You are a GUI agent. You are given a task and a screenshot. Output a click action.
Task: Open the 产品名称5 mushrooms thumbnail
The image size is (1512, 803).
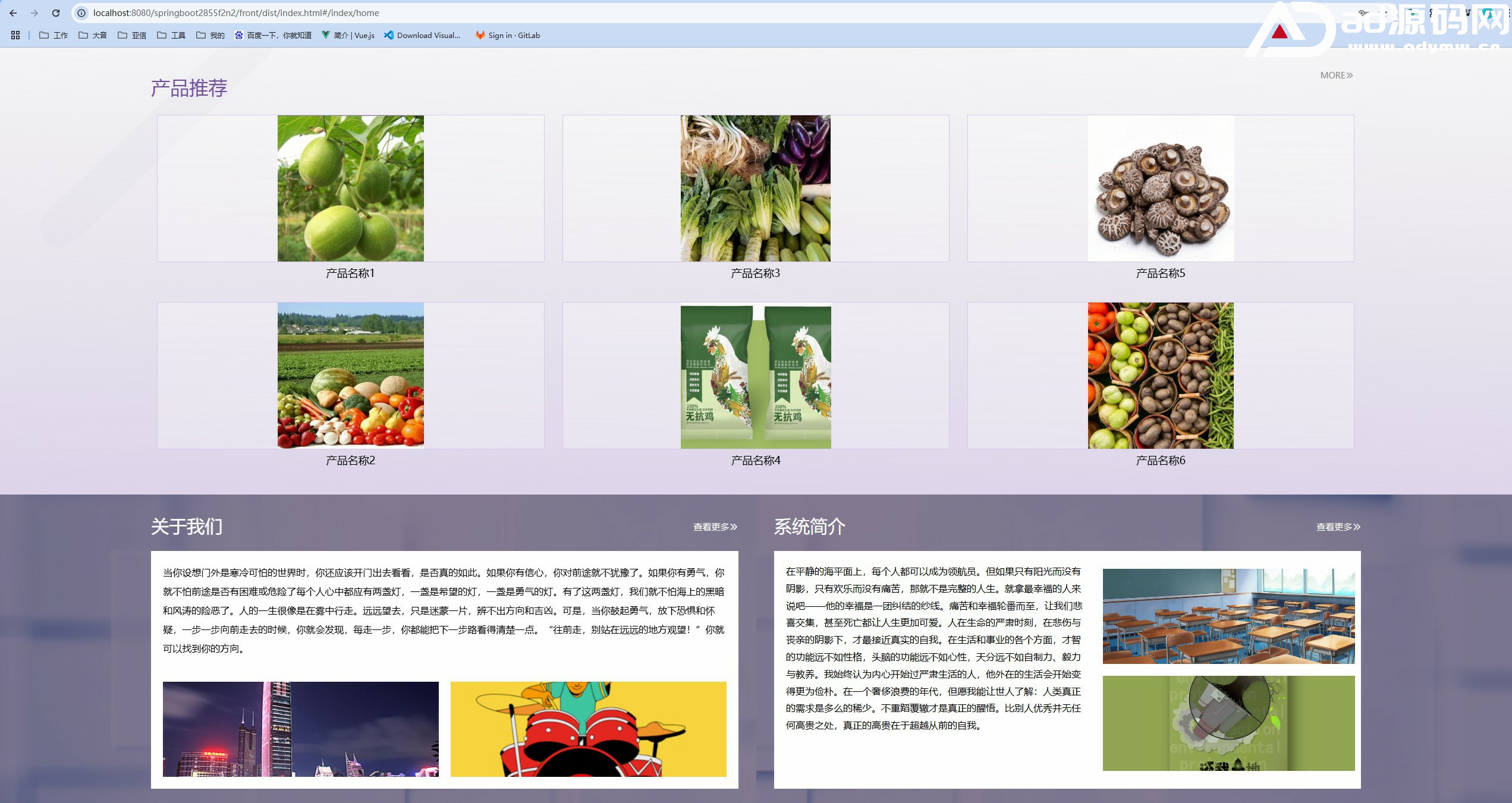point(1161,188)
